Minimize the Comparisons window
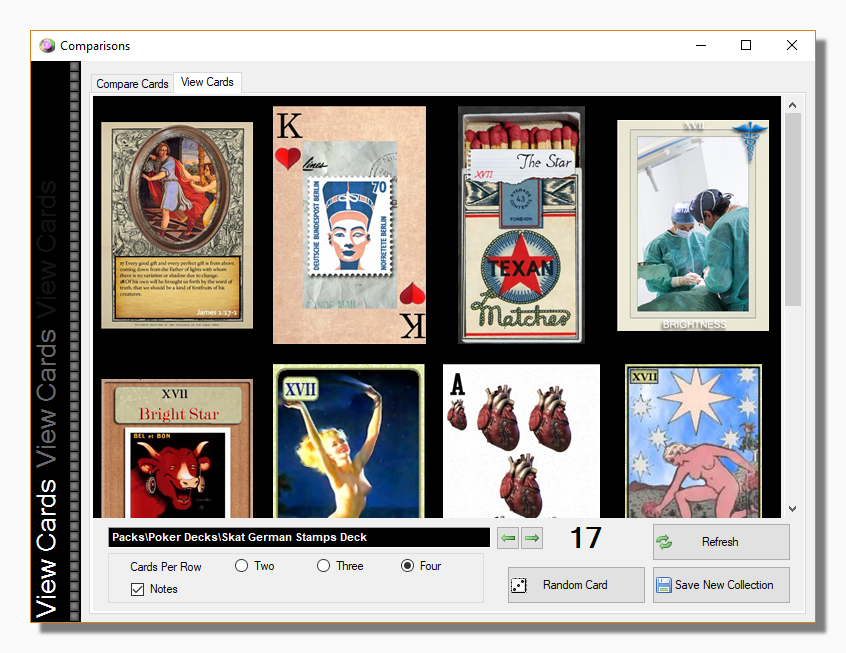846x653 pixels. (x=701, y=45)
